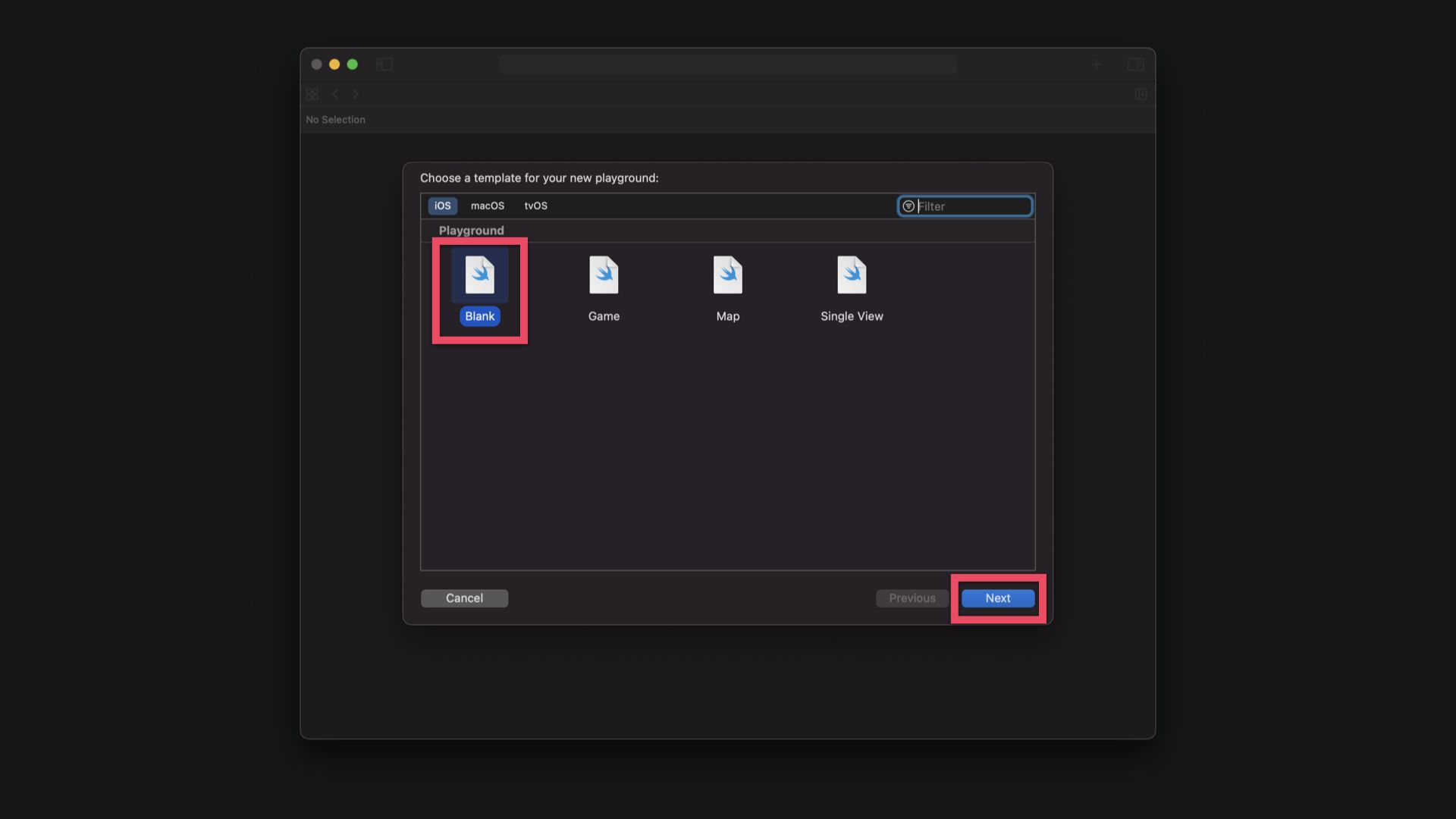Toggle the navigator sidebar icon
This screenshot has height=819, width=1456.
pos(384,64)
